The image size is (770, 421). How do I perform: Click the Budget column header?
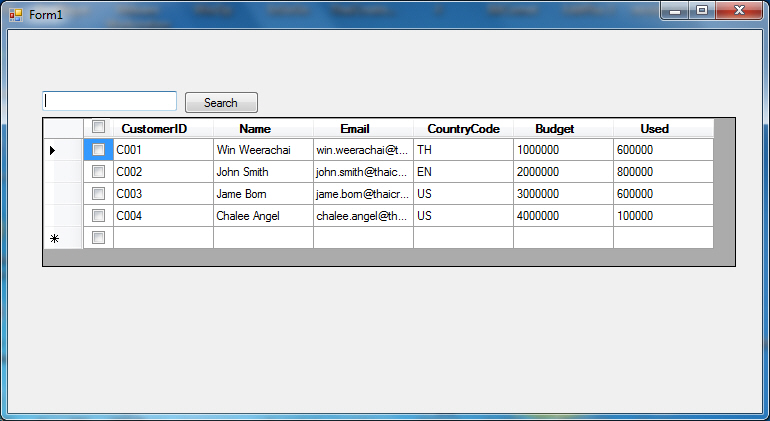click(x=563, y=128)
